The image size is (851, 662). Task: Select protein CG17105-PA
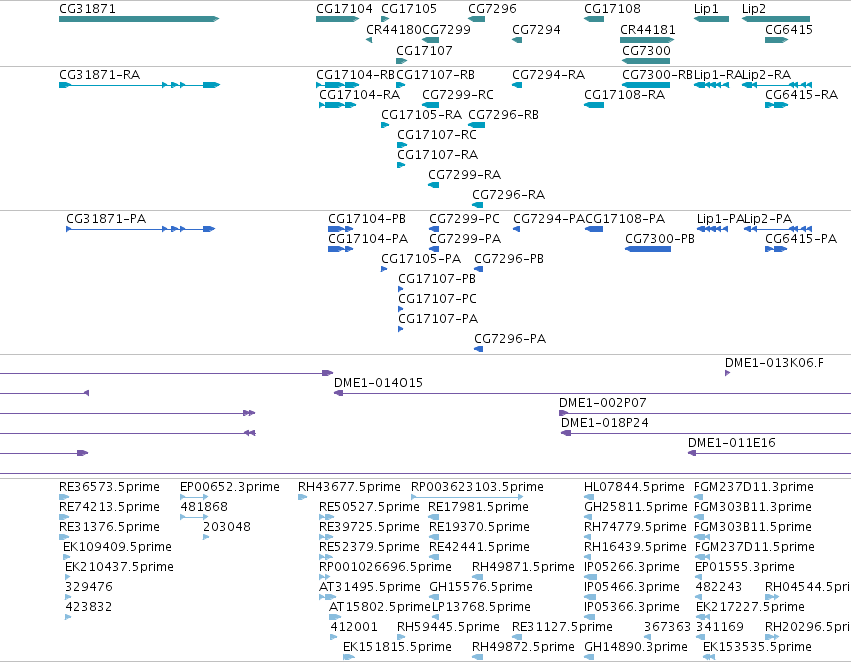point(384,269)
